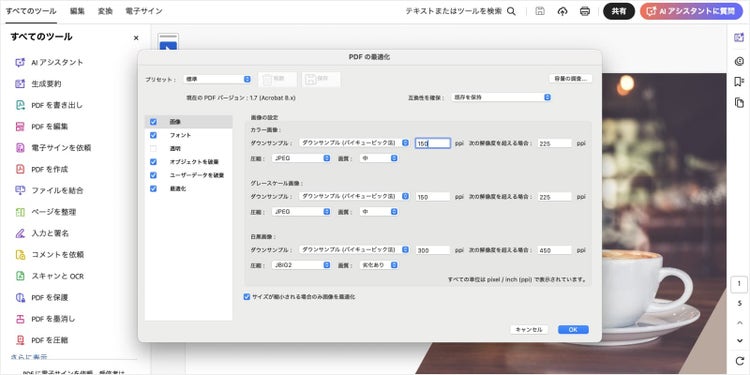Screen dimensions: 750x375
Task: Toggle the オブジェクトを破棄 checkbox
Action: pos(153,162)
